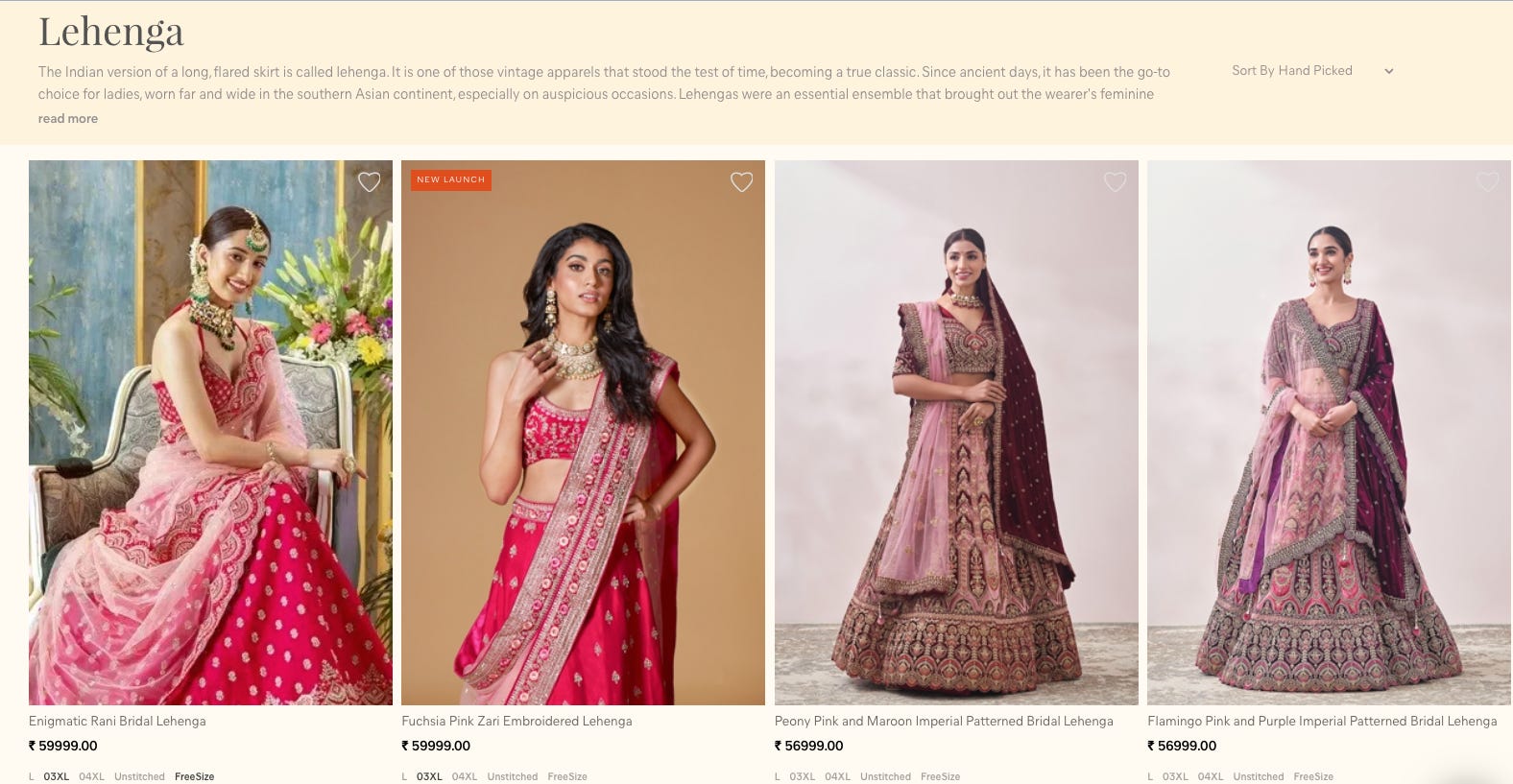Select FreeSize for Enigmatic Rani Bridal Lehenga
This screenshot has width=1513, height=784.
point(194,776)
